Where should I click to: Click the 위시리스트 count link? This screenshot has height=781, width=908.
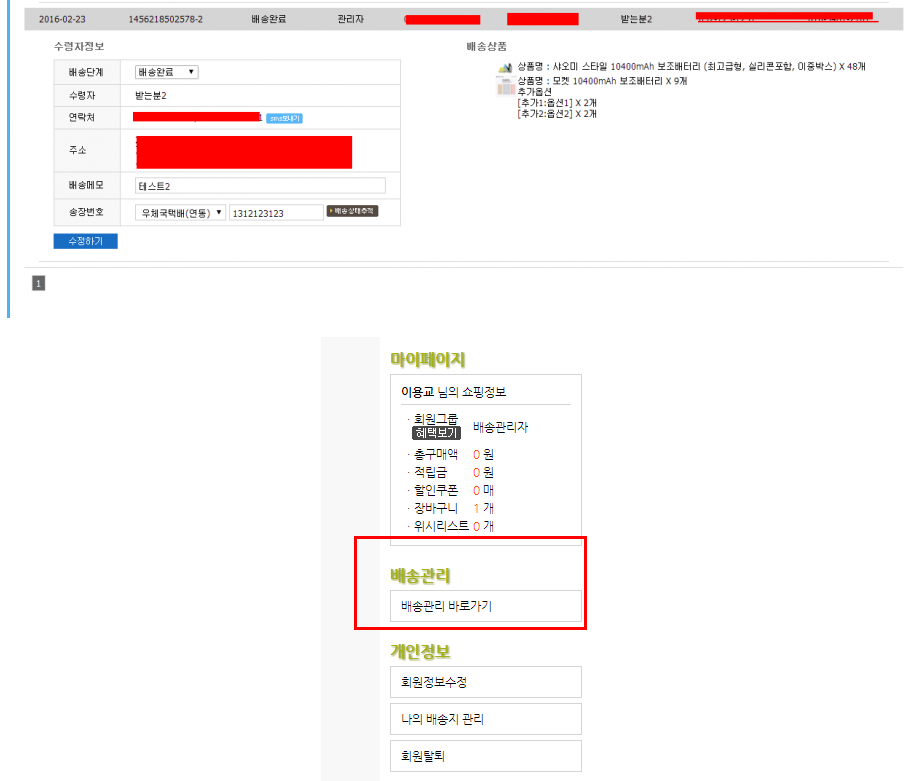(477, 526)
